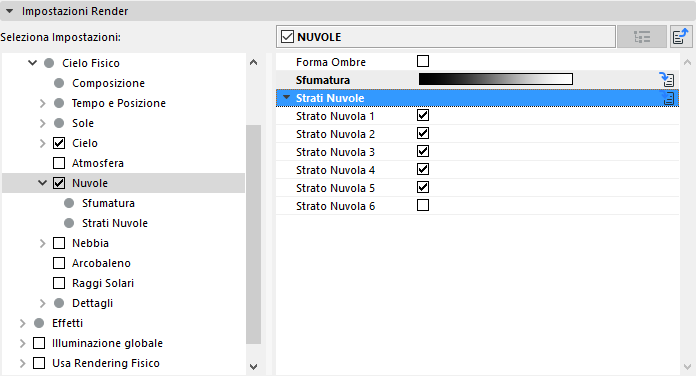This screenshot has width=696, height=376.
Task: Open the Sfumatura gradient bar
Action: (x=496, y=79)
